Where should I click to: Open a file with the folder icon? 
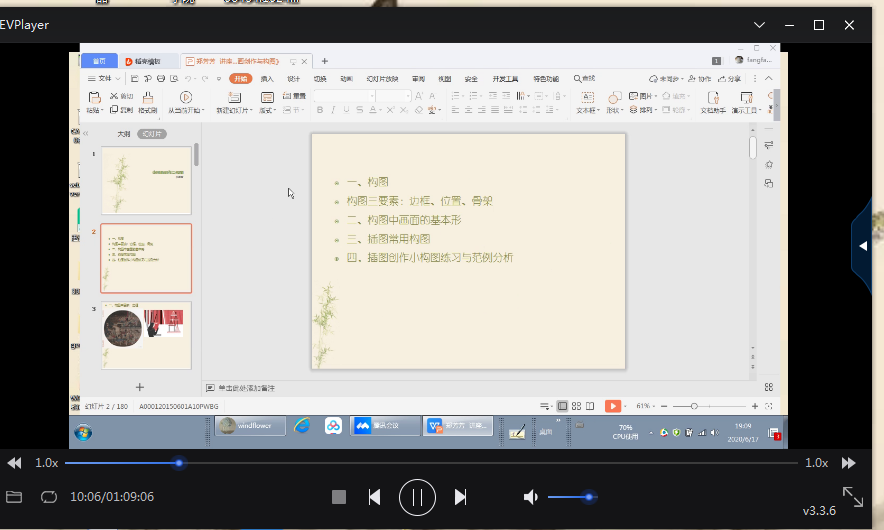(x=14, y=497)
